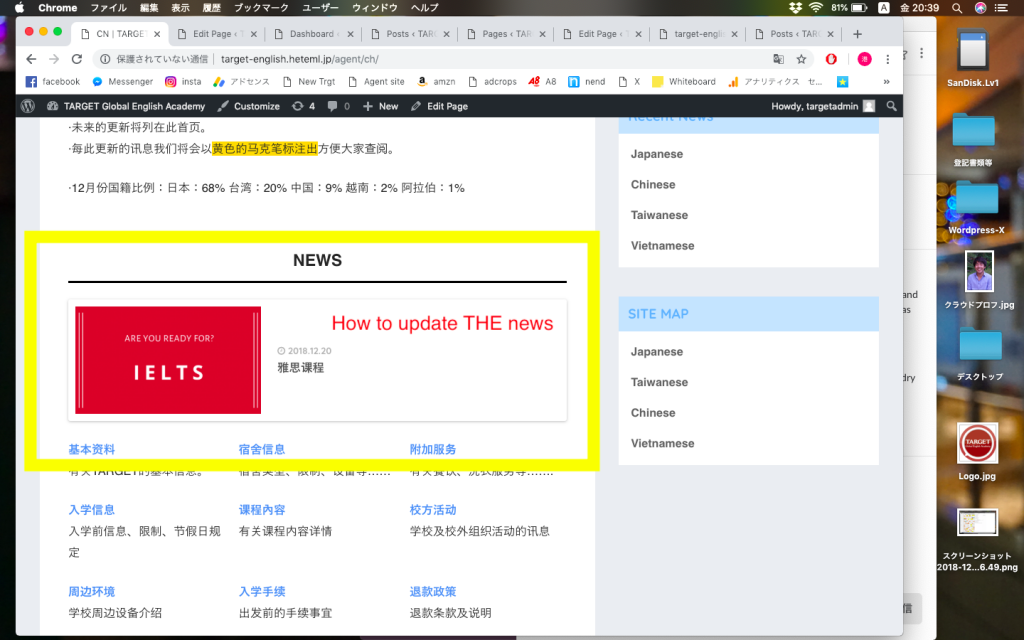Image resolution: width=1024 pixels, height=640 pixels.
Task: Click Vietnamese under SITE MAP
Action: 661,443
